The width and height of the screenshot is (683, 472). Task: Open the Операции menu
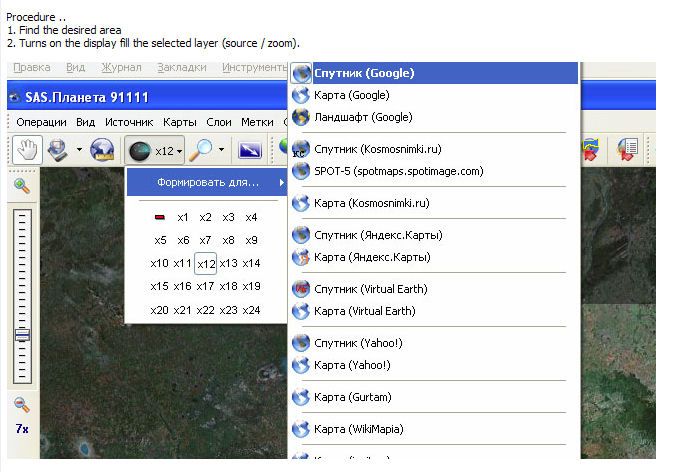41,122
